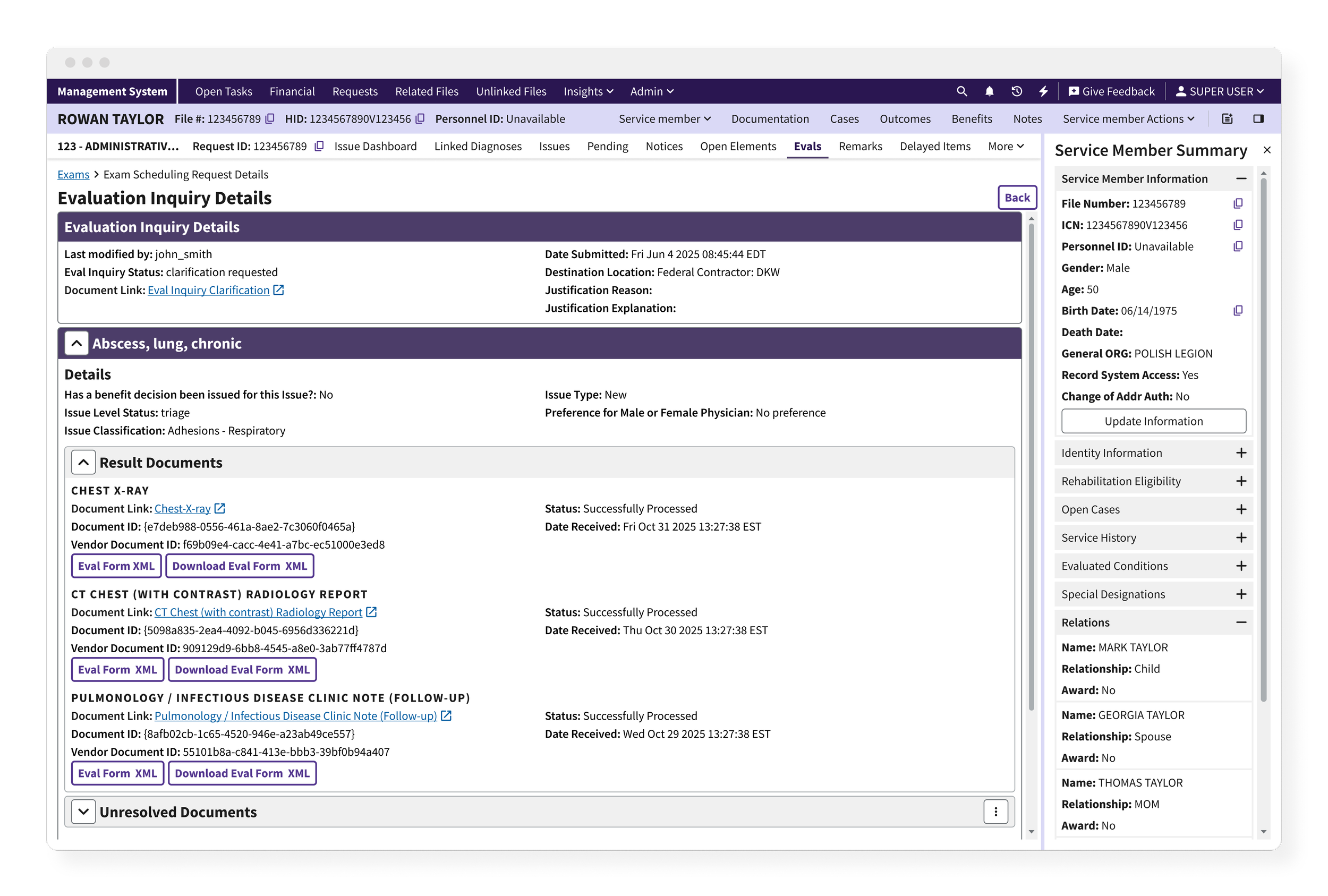Open Service member Actions dropdown
Viewport: 1328px width, 896px height.
(1129, 119)
